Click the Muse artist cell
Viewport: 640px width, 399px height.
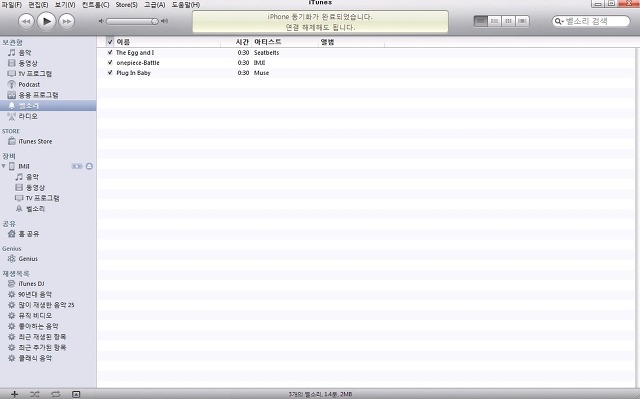[x=261, y=73]
